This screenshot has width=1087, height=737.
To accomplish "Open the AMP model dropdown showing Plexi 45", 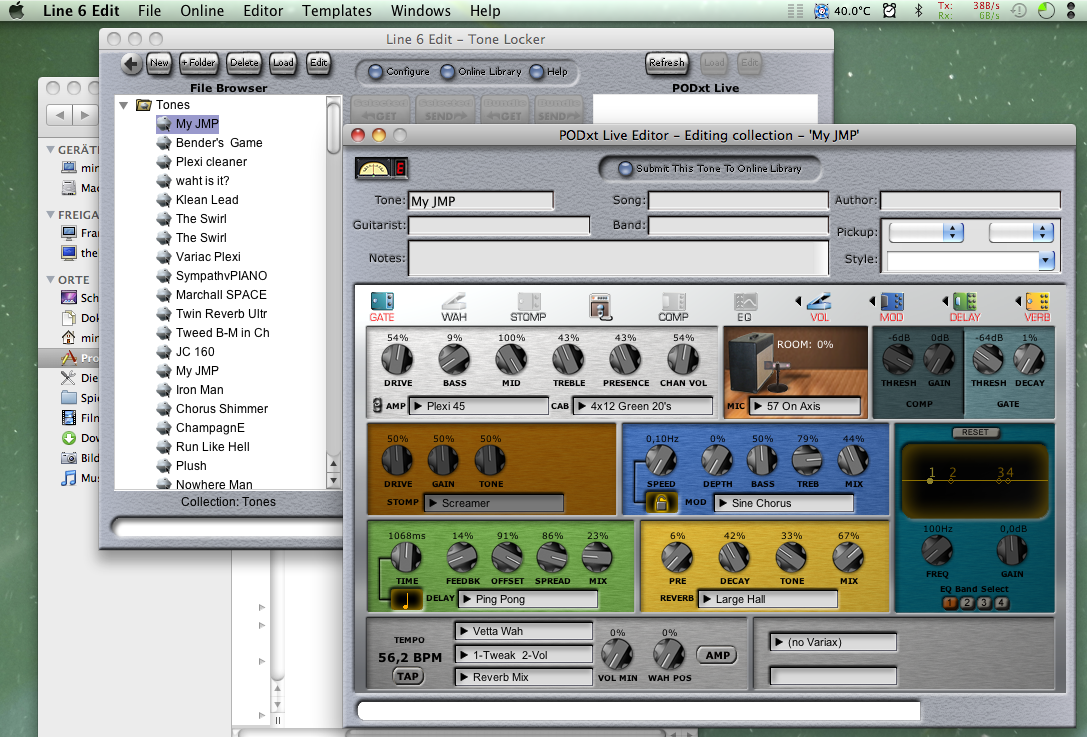I will 479,406.
